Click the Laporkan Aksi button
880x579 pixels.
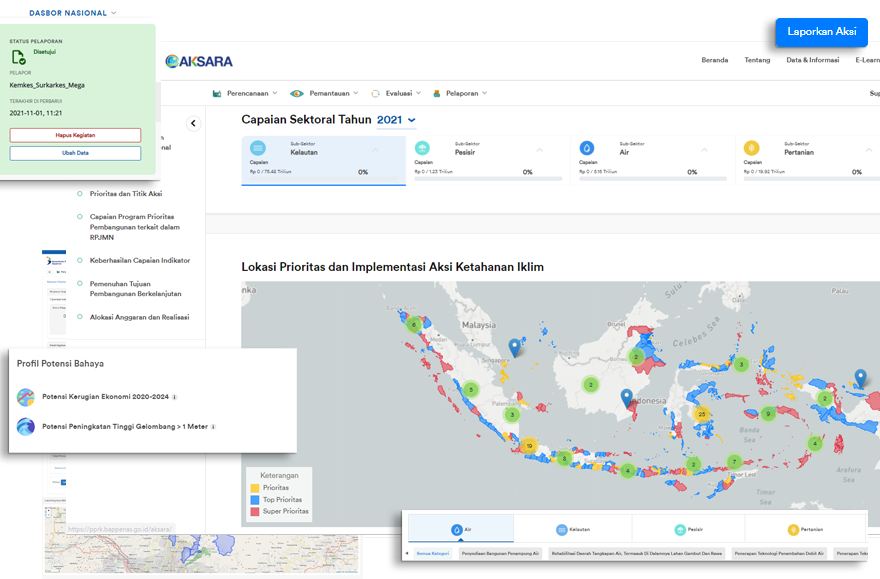[821, 31]
